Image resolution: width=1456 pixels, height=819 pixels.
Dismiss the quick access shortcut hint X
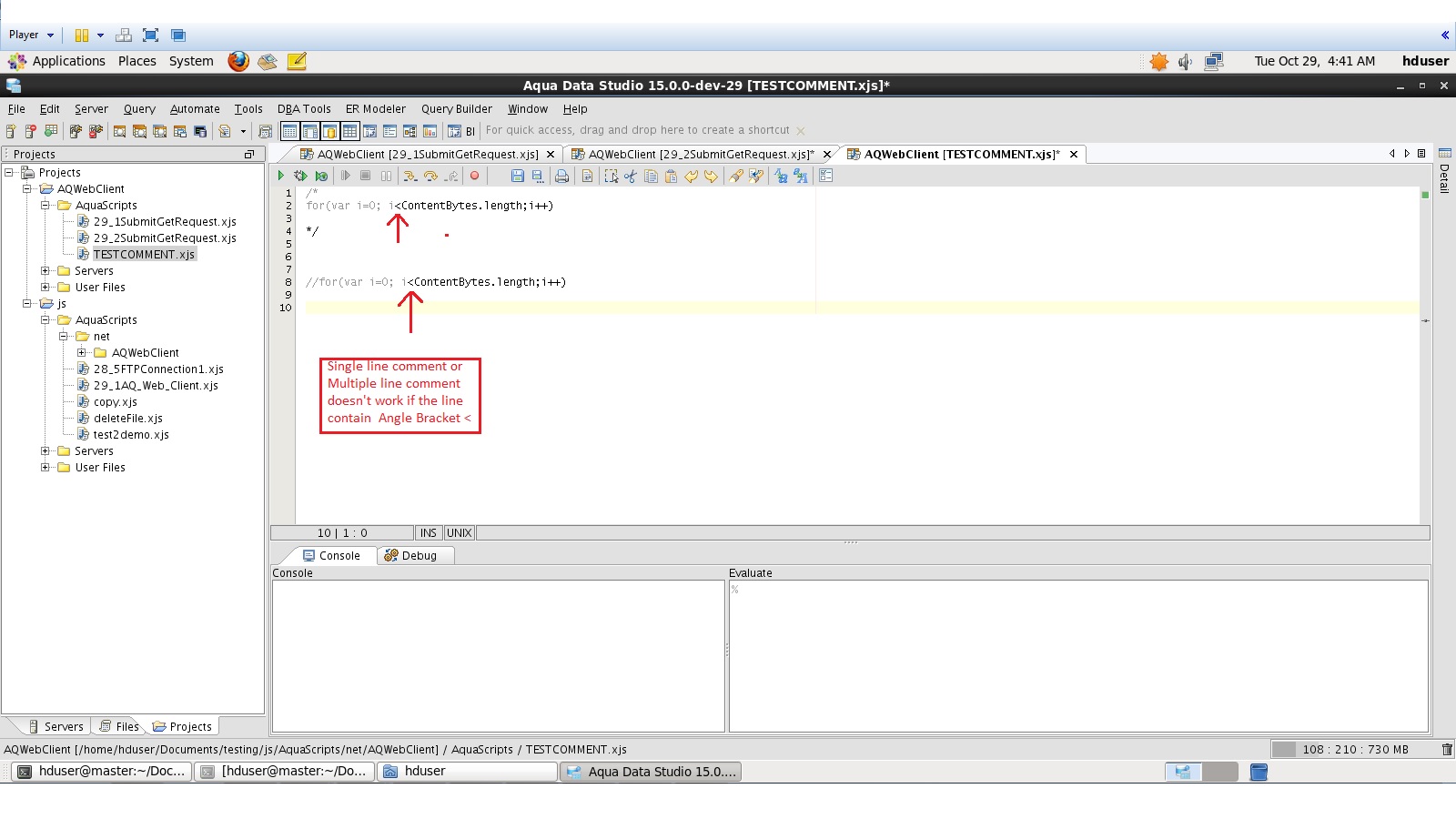(x=800, y=131)
